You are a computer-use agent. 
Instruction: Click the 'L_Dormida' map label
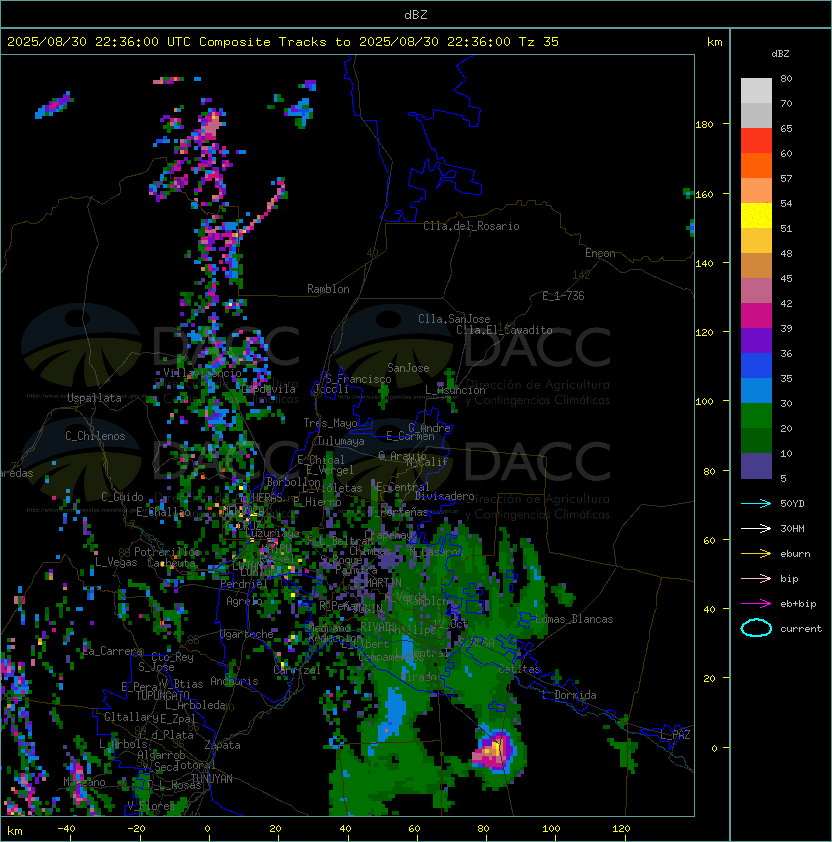click(x=569, y=695)
